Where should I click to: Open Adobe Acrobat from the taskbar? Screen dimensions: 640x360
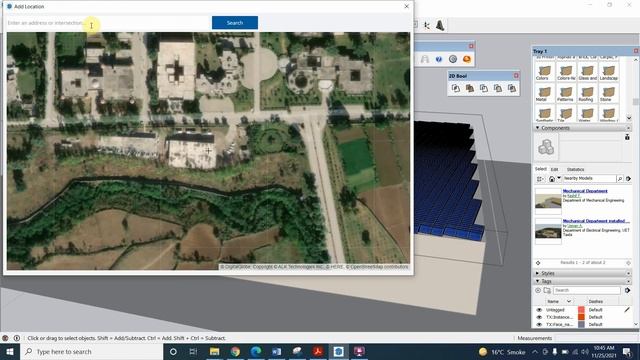pos(318,351)
